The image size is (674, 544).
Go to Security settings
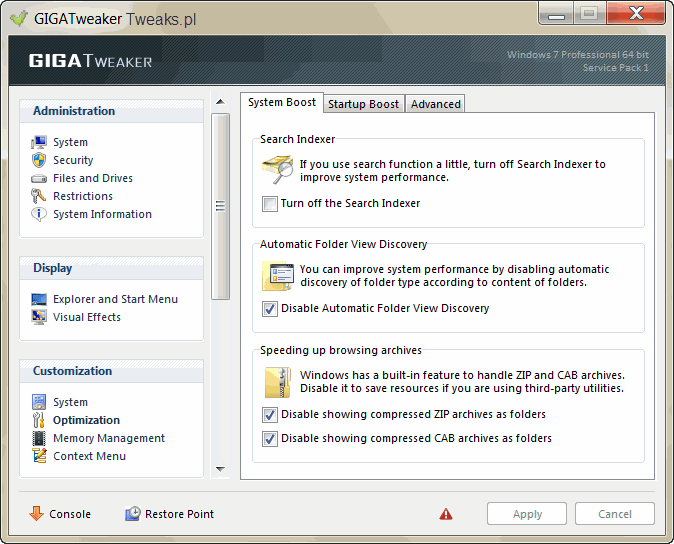click(x=73, y=160)
